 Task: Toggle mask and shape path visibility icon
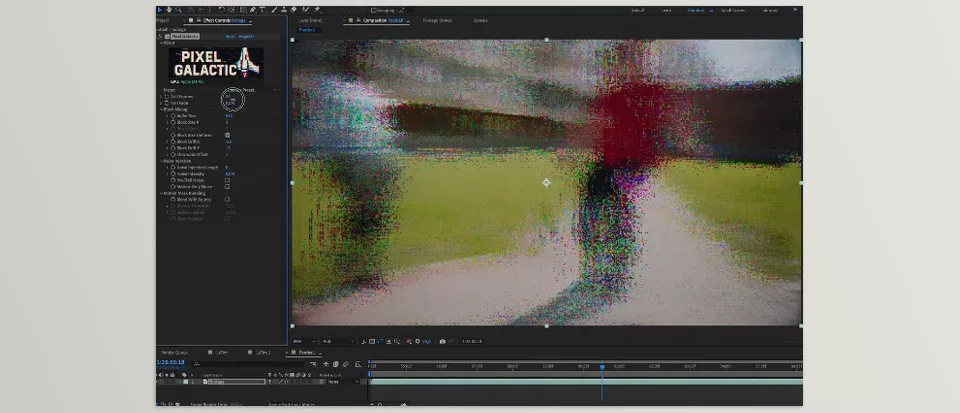(380, 341)
